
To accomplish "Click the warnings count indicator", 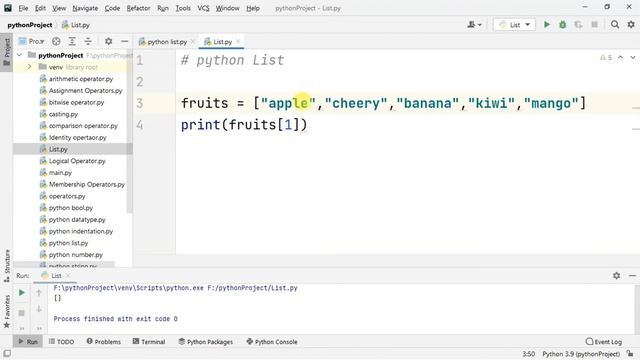I will tap(606, 58).
